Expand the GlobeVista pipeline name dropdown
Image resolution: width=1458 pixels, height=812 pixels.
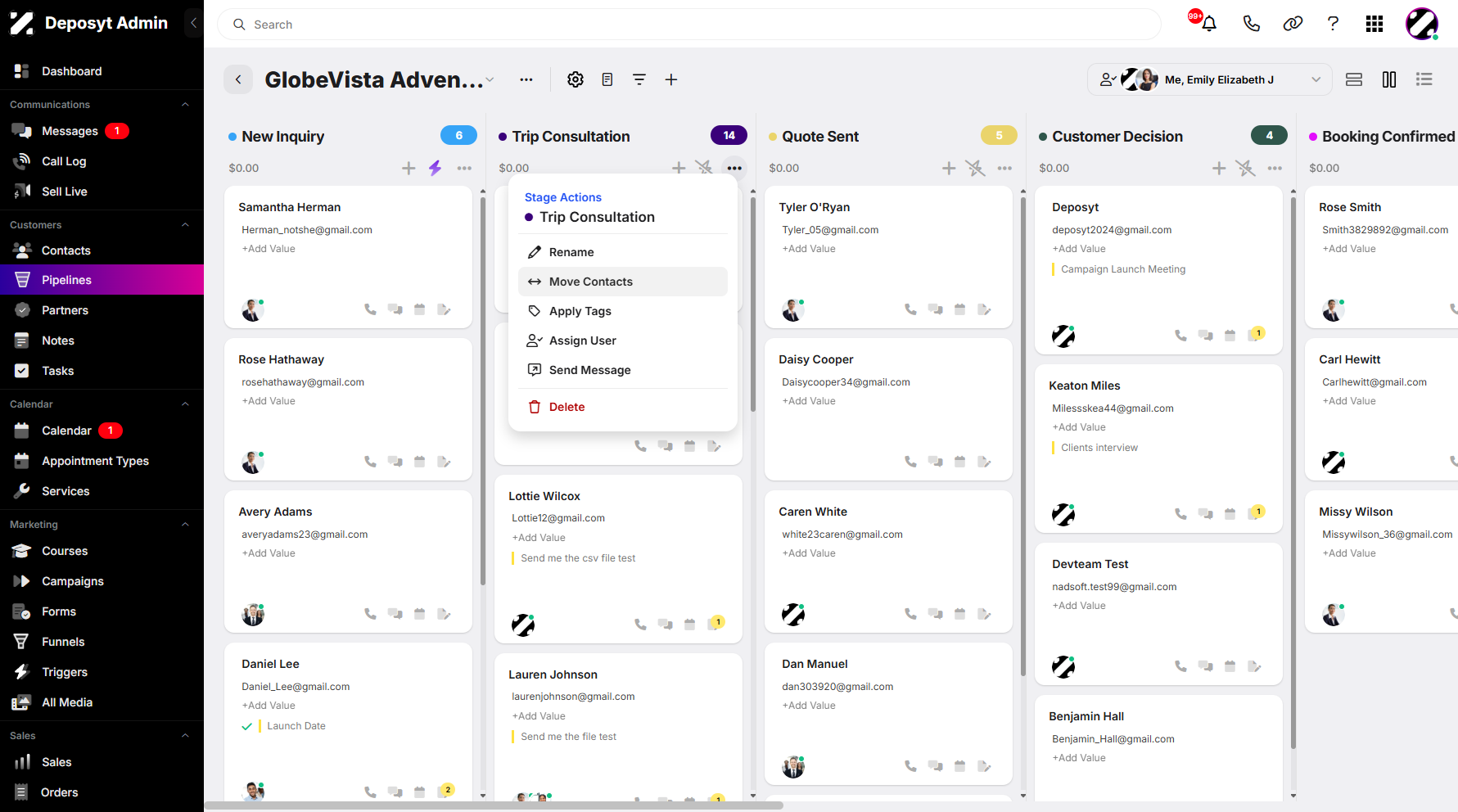pyautogui.click(x=490, y=79)
